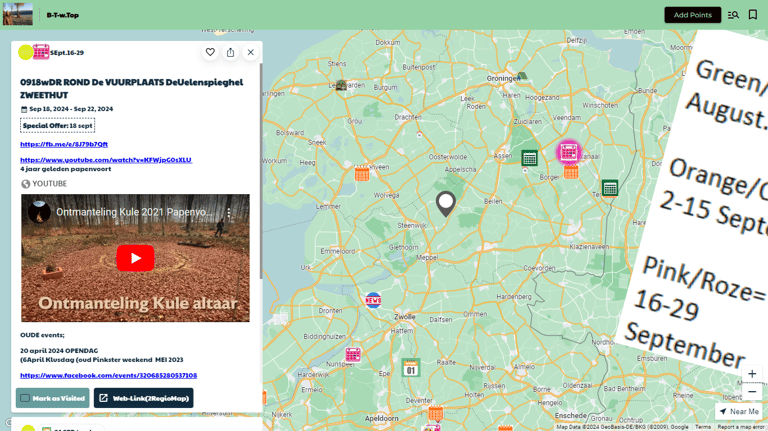
Task: Select the highlighted pink calendar marker near Borger
Action: click(569, 152)
